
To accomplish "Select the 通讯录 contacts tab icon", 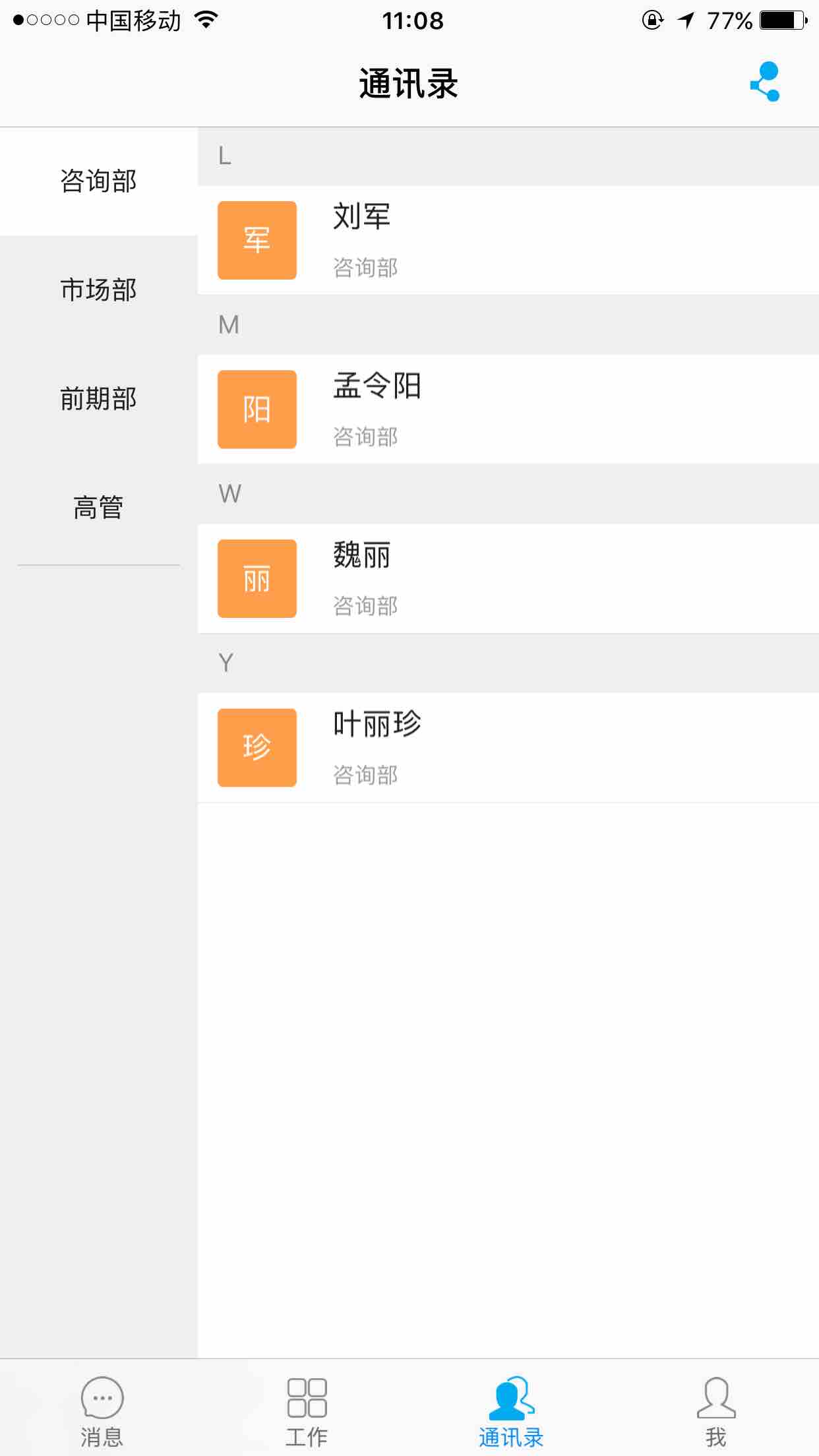I will tap(511, 1397).
